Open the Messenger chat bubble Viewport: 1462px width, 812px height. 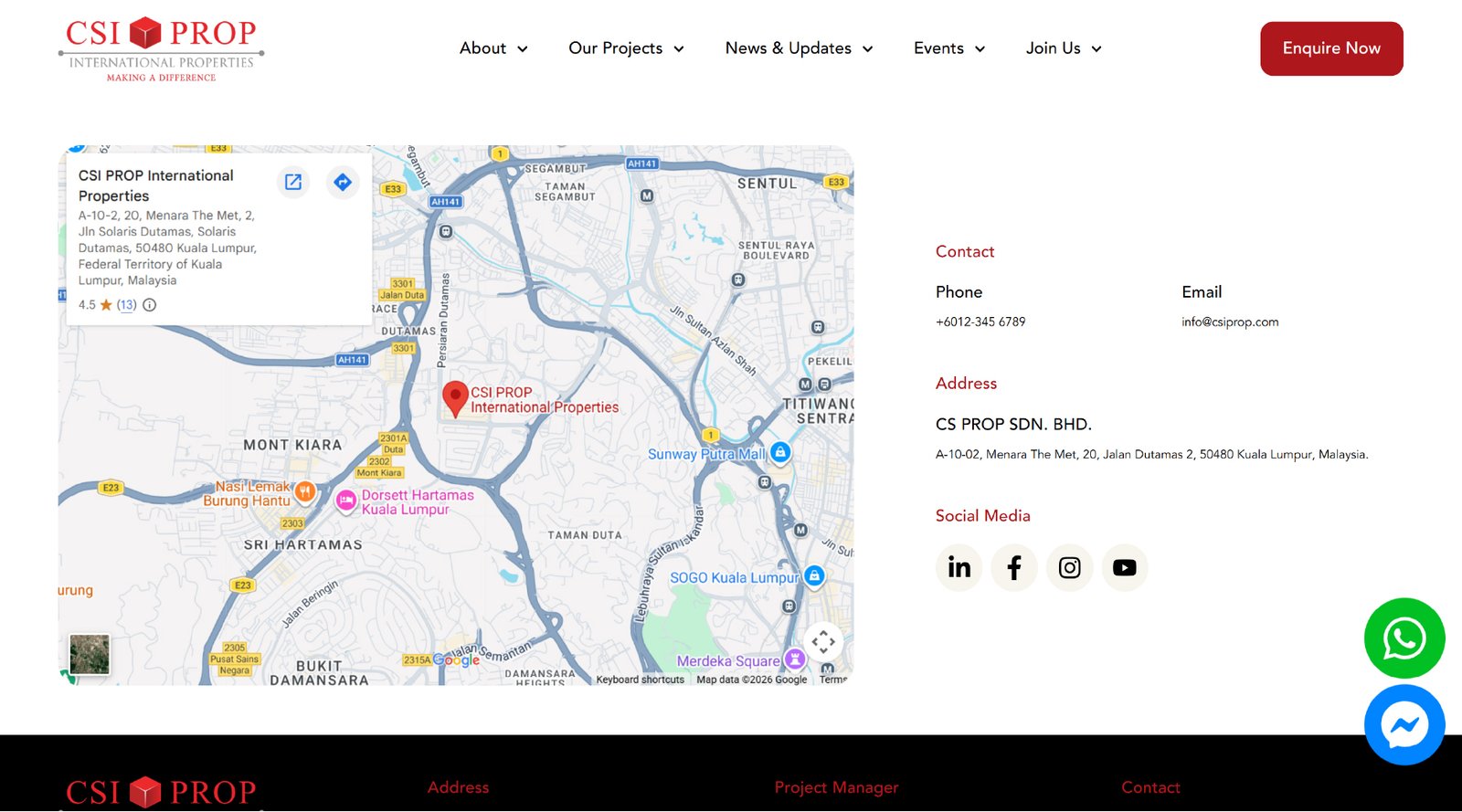(x=1404, y=725)
